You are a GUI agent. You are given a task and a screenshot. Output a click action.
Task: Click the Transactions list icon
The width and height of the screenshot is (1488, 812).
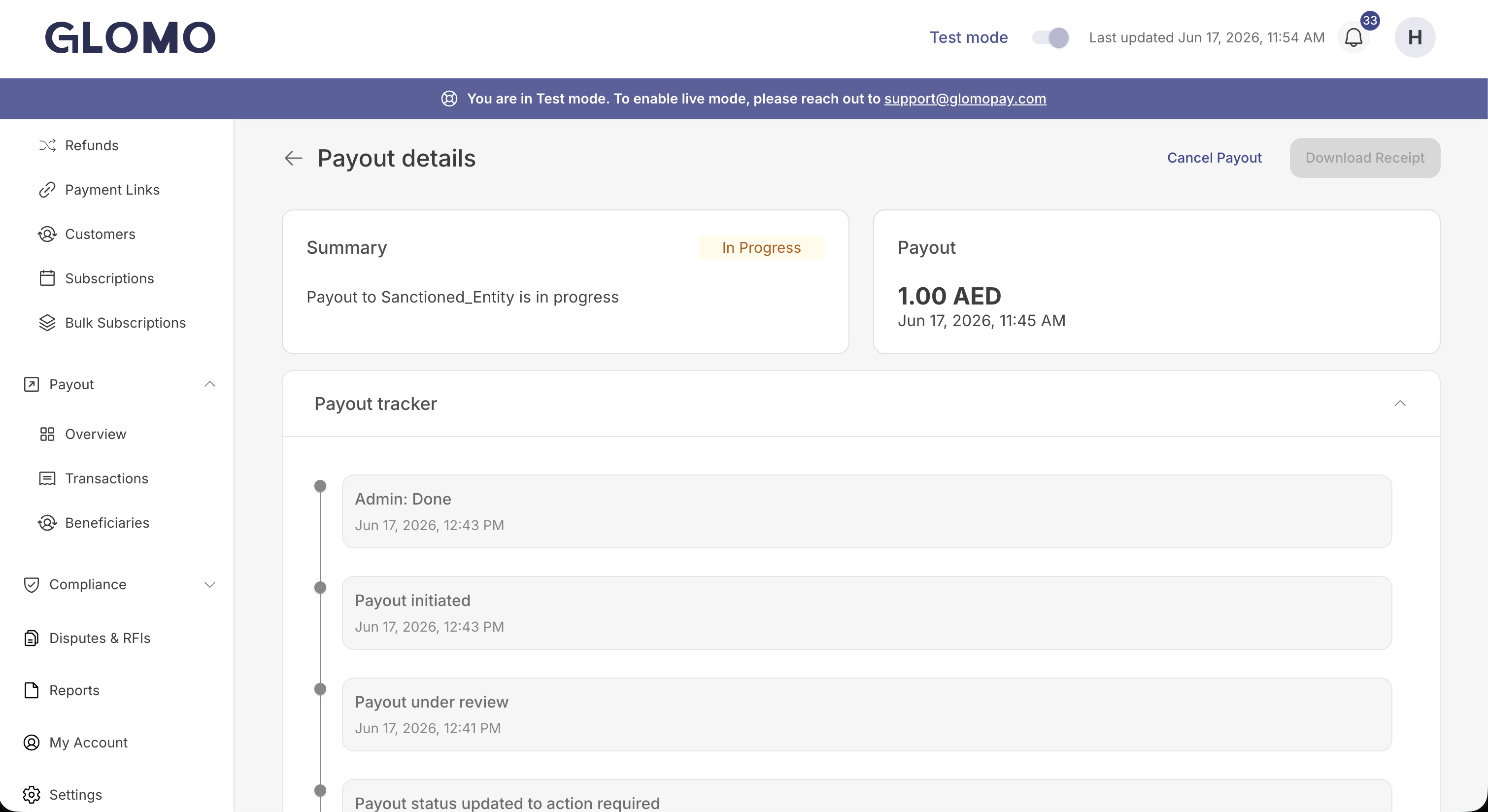coord(47,479)
